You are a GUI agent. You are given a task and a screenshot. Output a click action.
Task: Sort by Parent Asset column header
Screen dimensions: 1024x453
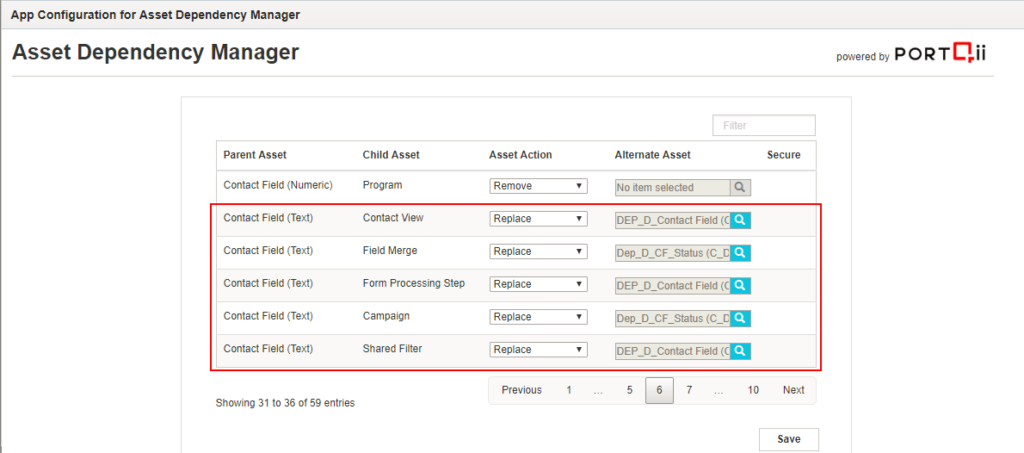pyautogui.click(x=255, y=155)
